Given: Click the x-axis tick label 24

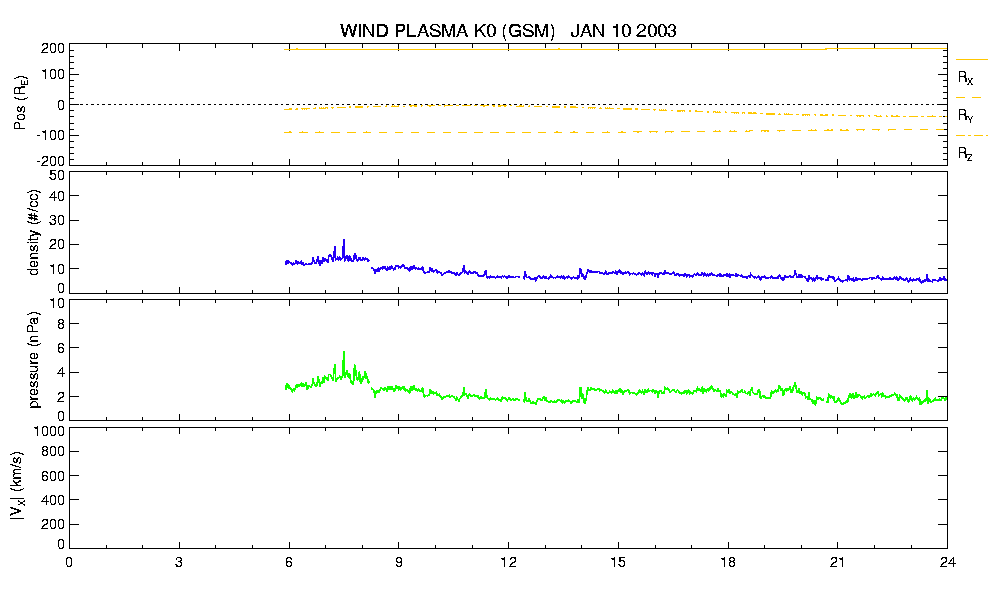Looking at the screenshot, I should coord(947,563).
